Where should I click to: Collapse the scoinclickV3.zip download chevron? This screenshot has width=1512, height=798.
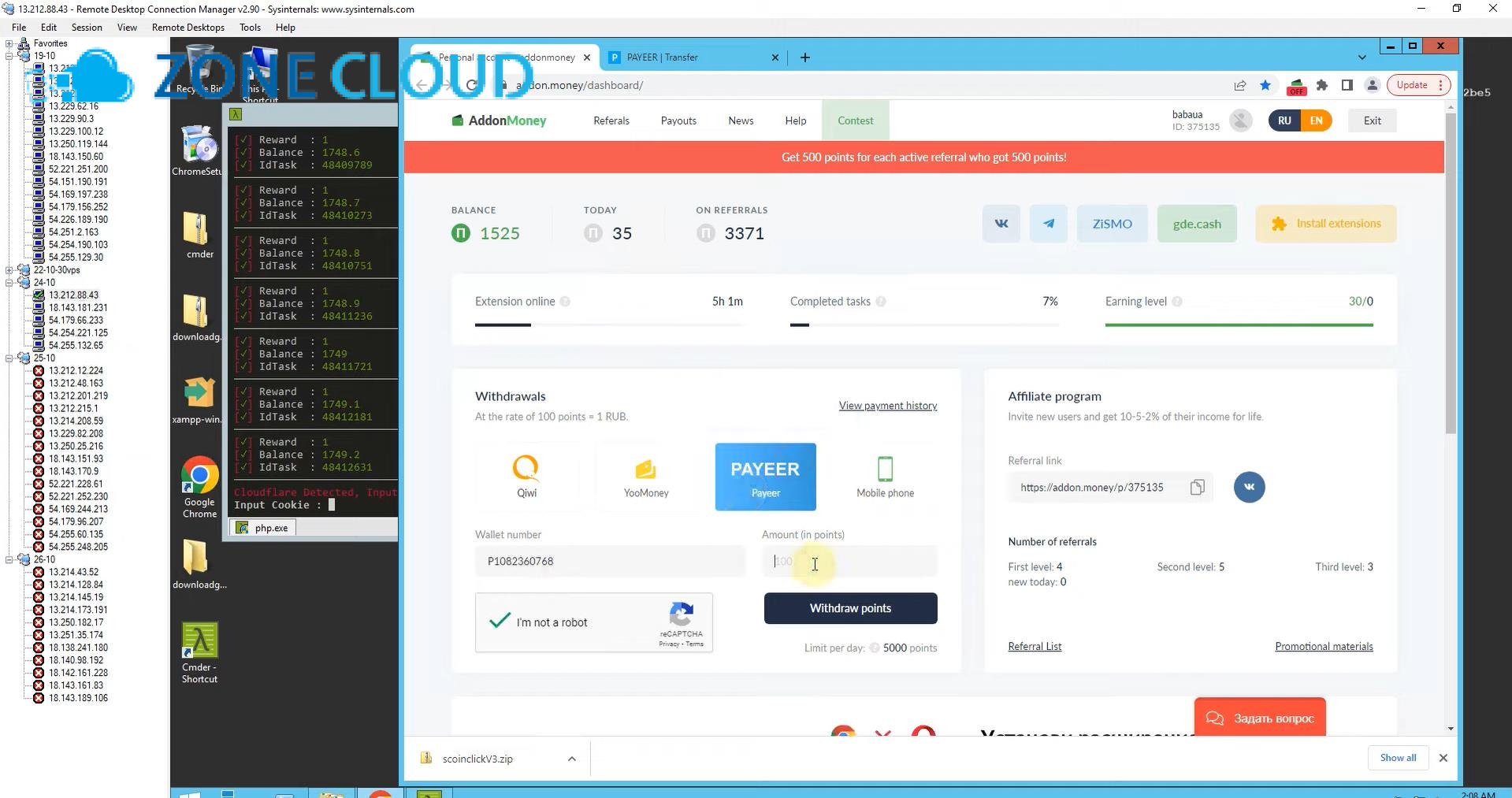point(571,758)
